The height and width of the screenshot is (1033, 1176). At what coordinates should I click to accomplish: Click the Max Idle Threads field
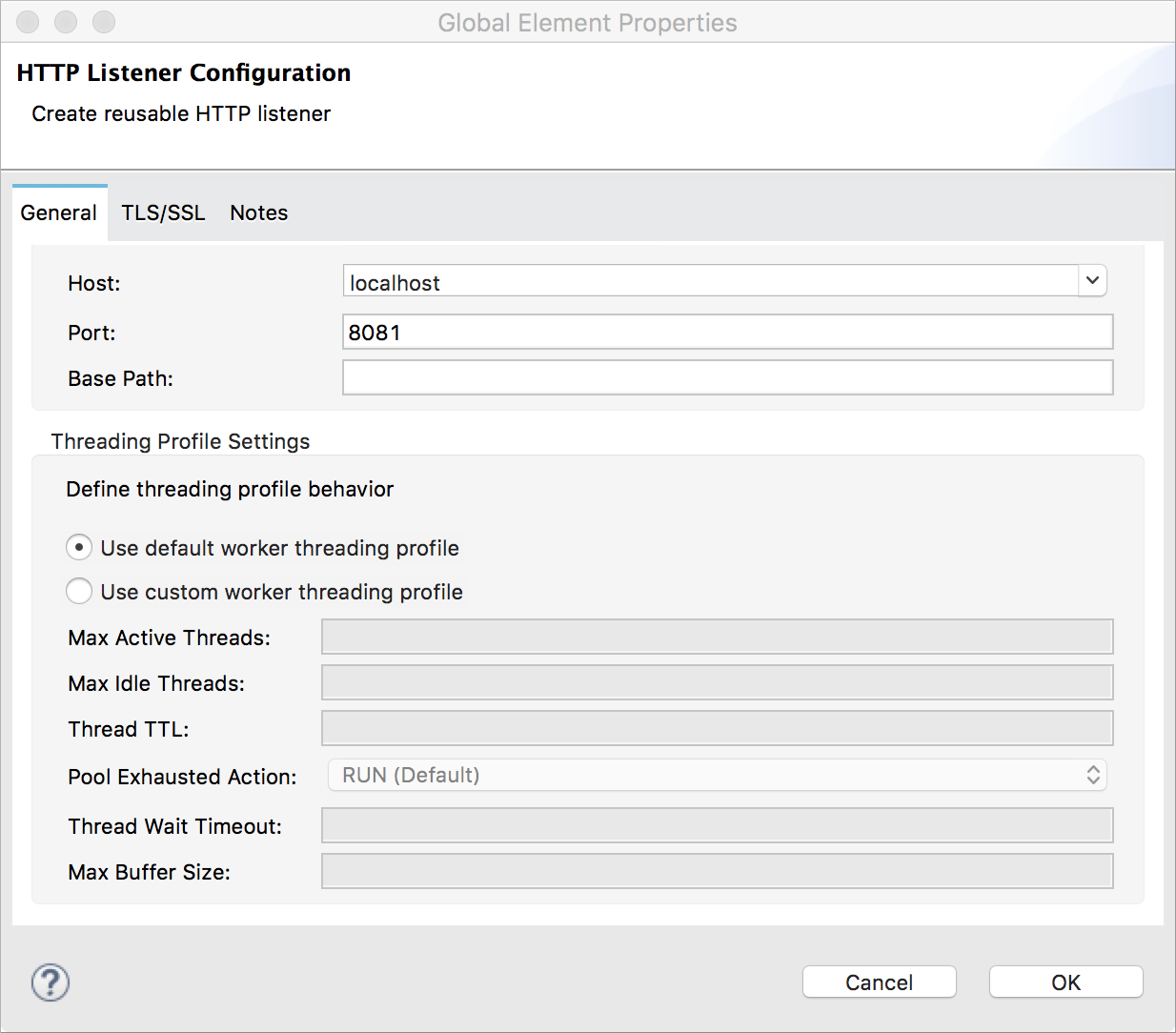[x=717, y=683]
